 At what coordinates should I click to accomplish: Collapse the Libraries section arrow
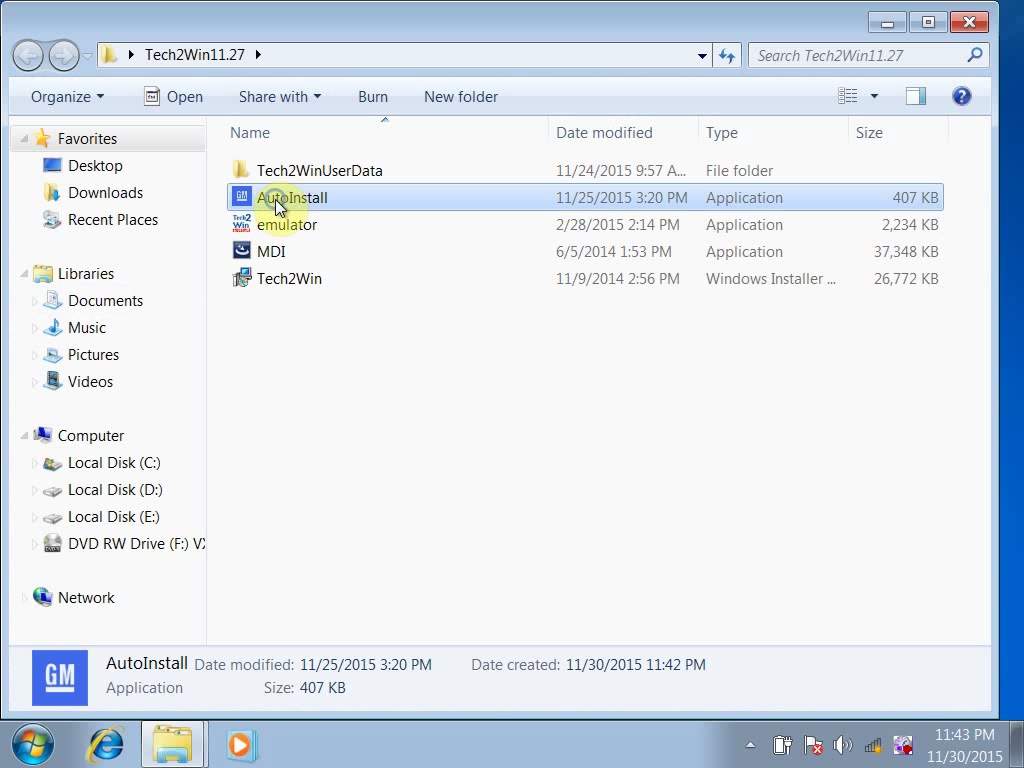coord(24,274)
